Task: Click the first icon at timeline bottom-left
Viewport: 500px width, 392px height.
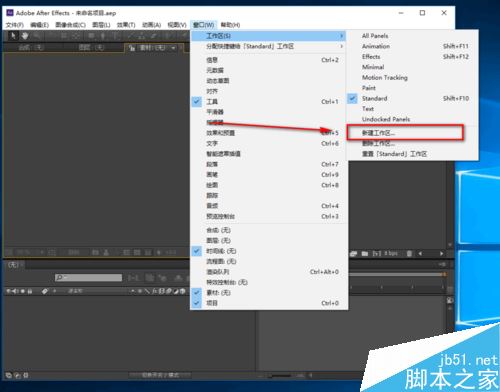Action: (x=9, y=375)
